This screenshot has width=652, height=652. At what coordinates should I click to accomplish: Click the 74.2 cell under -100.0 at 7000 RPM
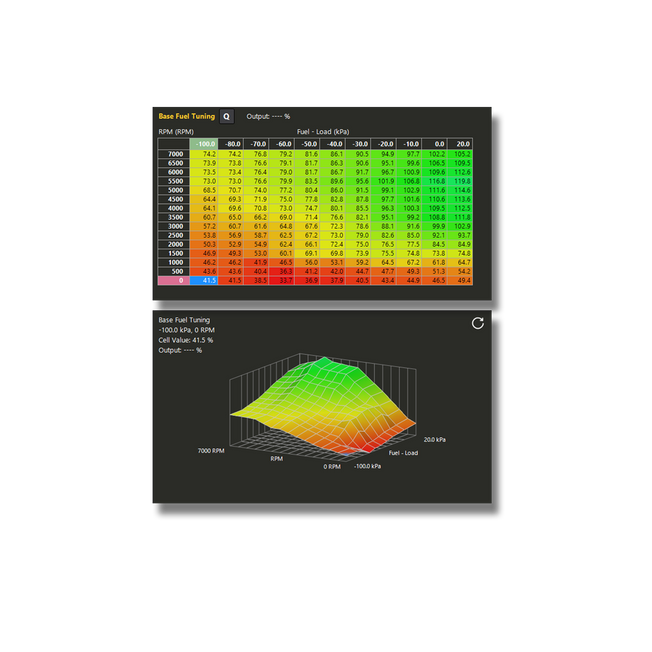[204, 154]
